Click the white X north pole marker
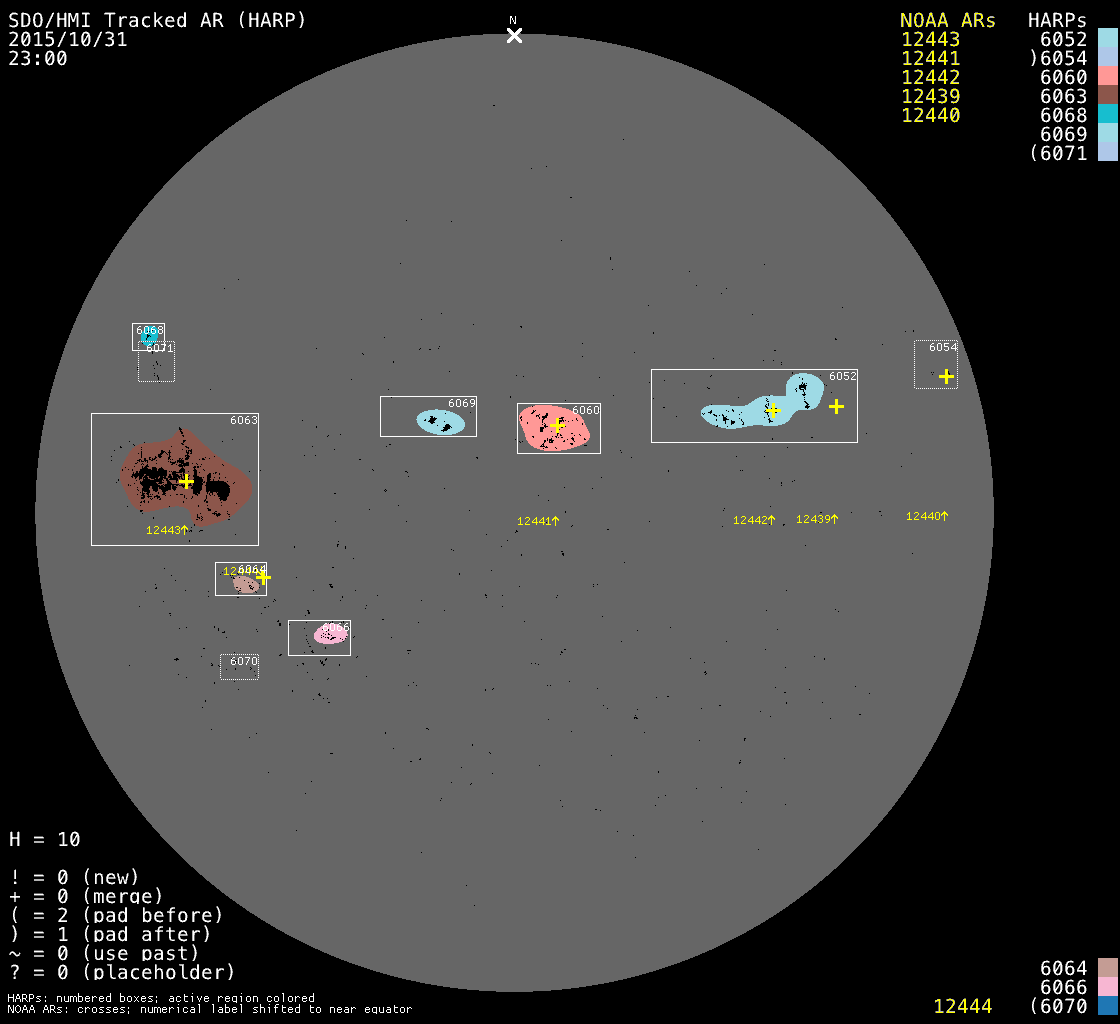 pos(514,35)
